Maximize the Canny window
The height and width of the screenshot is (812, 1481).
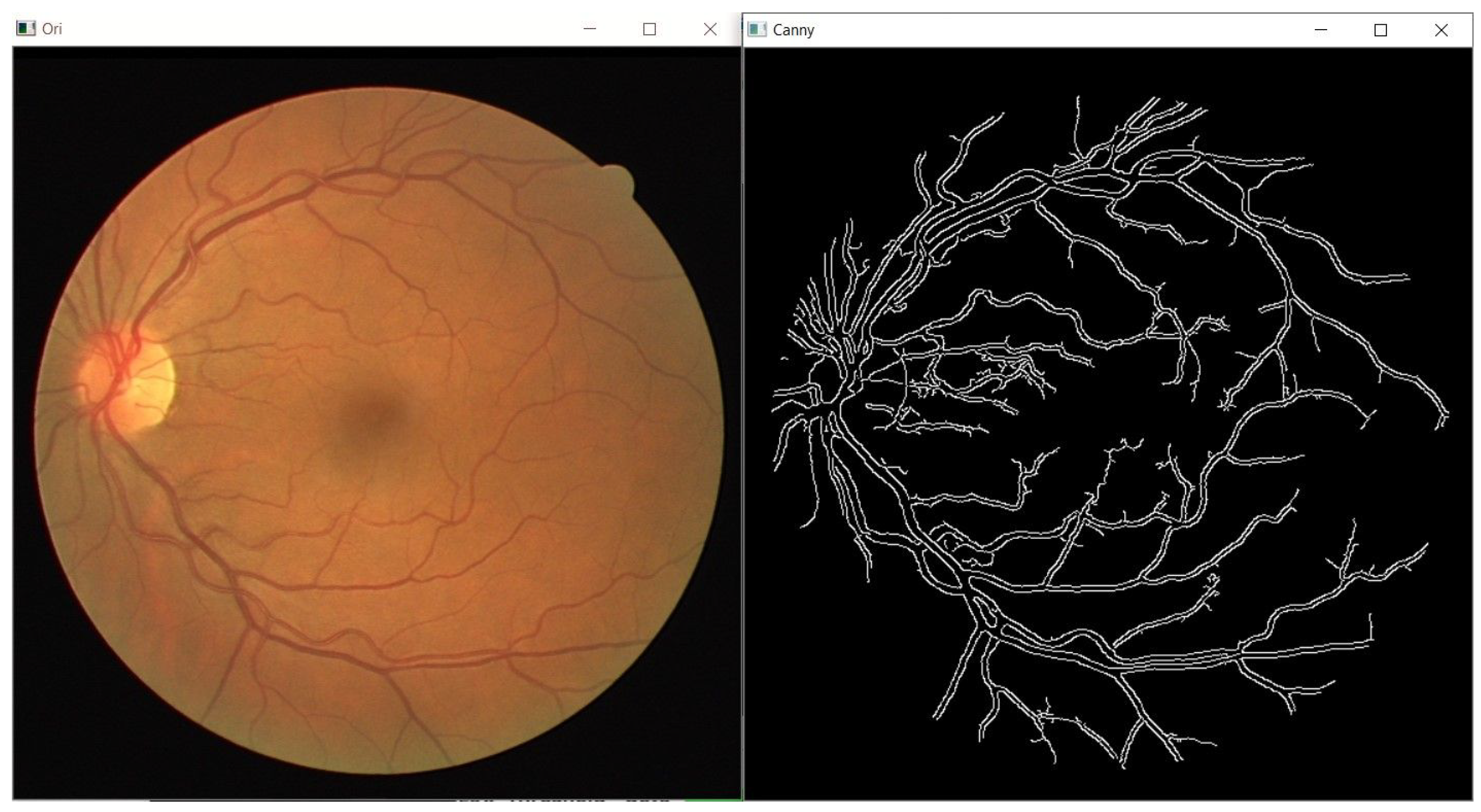tap(1381, 30)
